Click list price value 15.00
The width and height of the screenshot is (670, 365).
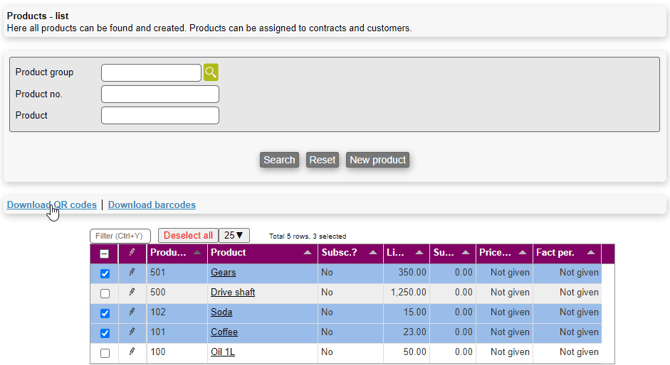tap(415, 312)
